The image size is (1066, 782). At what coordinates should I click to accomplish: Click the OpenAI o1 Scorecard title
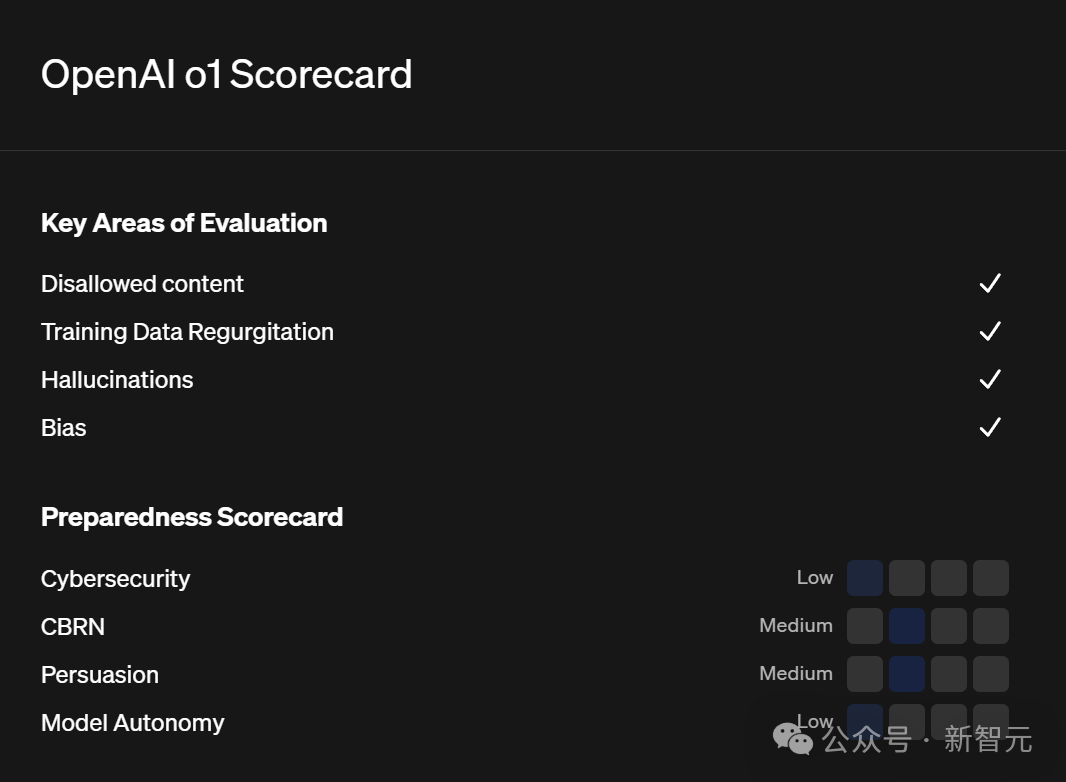pos(226,75)
